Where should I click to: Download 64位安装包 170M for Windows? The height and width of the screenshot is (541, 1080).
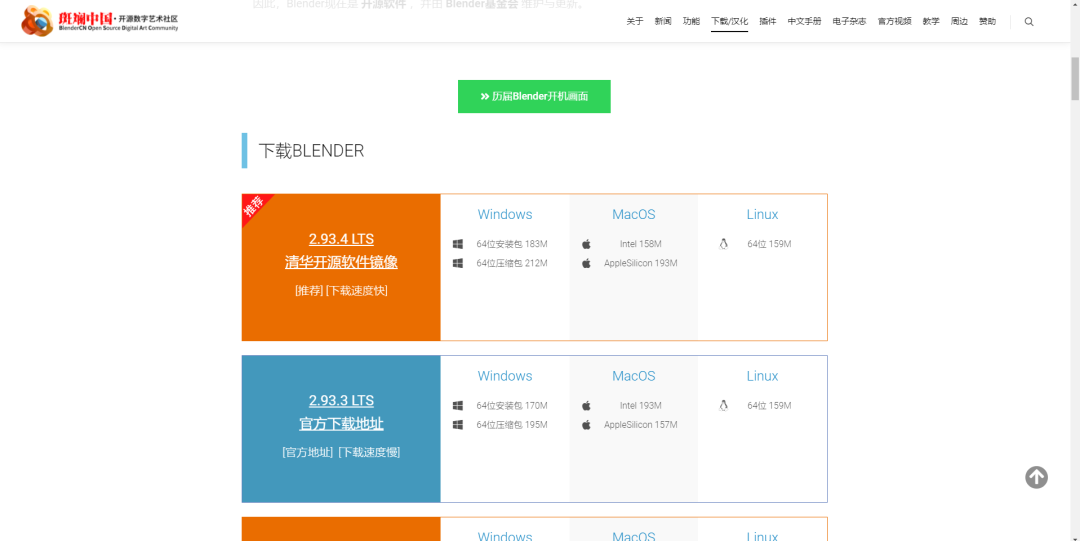click(512, 405)
